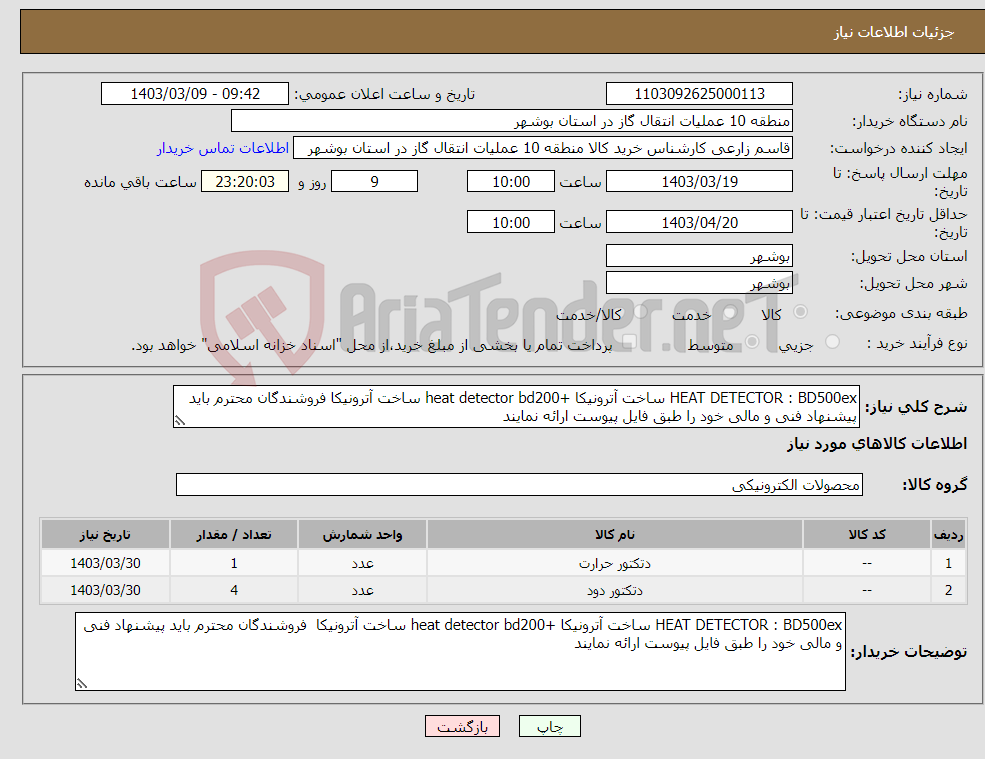Click the remaining days field showing 9
The image size is (985, 759).
click(374, 182)
